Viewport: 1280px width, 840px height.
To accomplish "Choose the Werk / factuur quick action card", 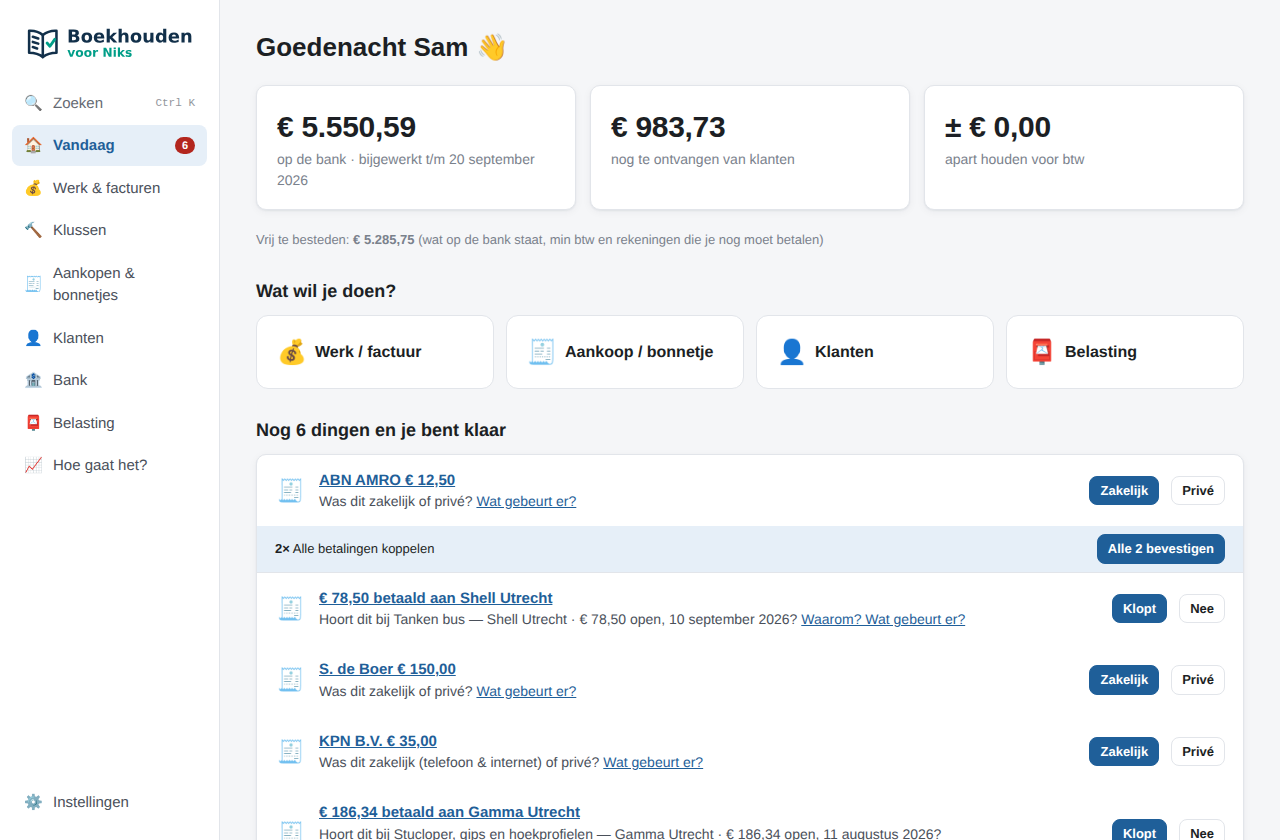I will (375, 352).
